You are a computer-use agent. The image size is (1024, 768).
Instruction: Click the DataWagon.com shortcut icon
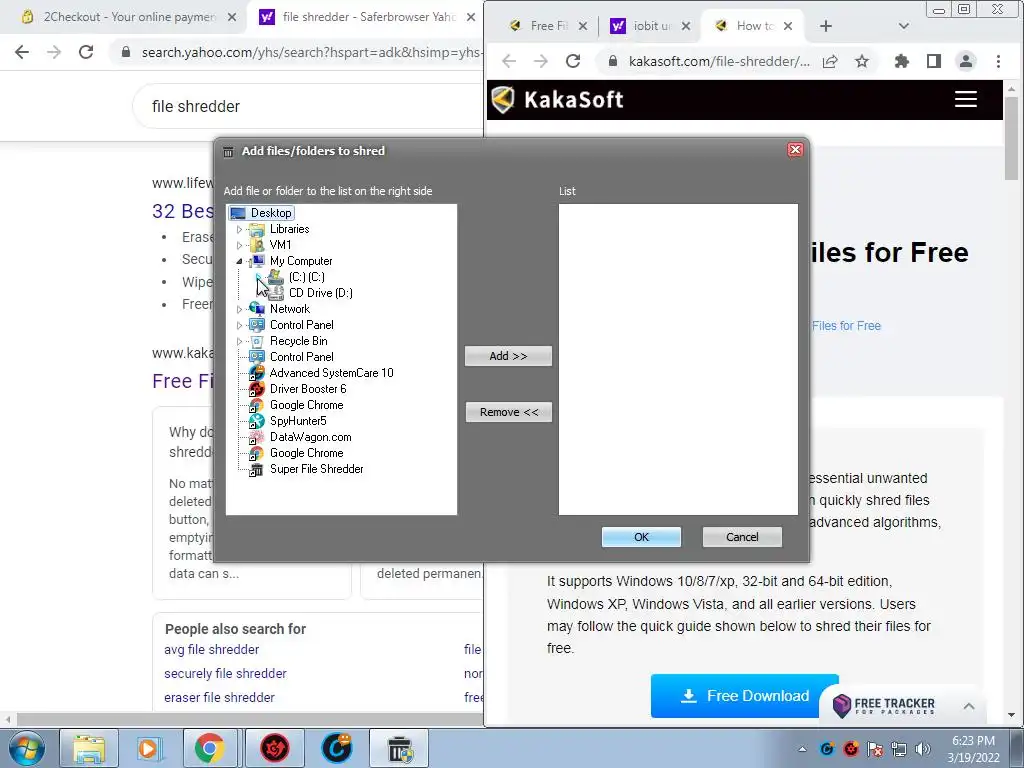(257, 437)
